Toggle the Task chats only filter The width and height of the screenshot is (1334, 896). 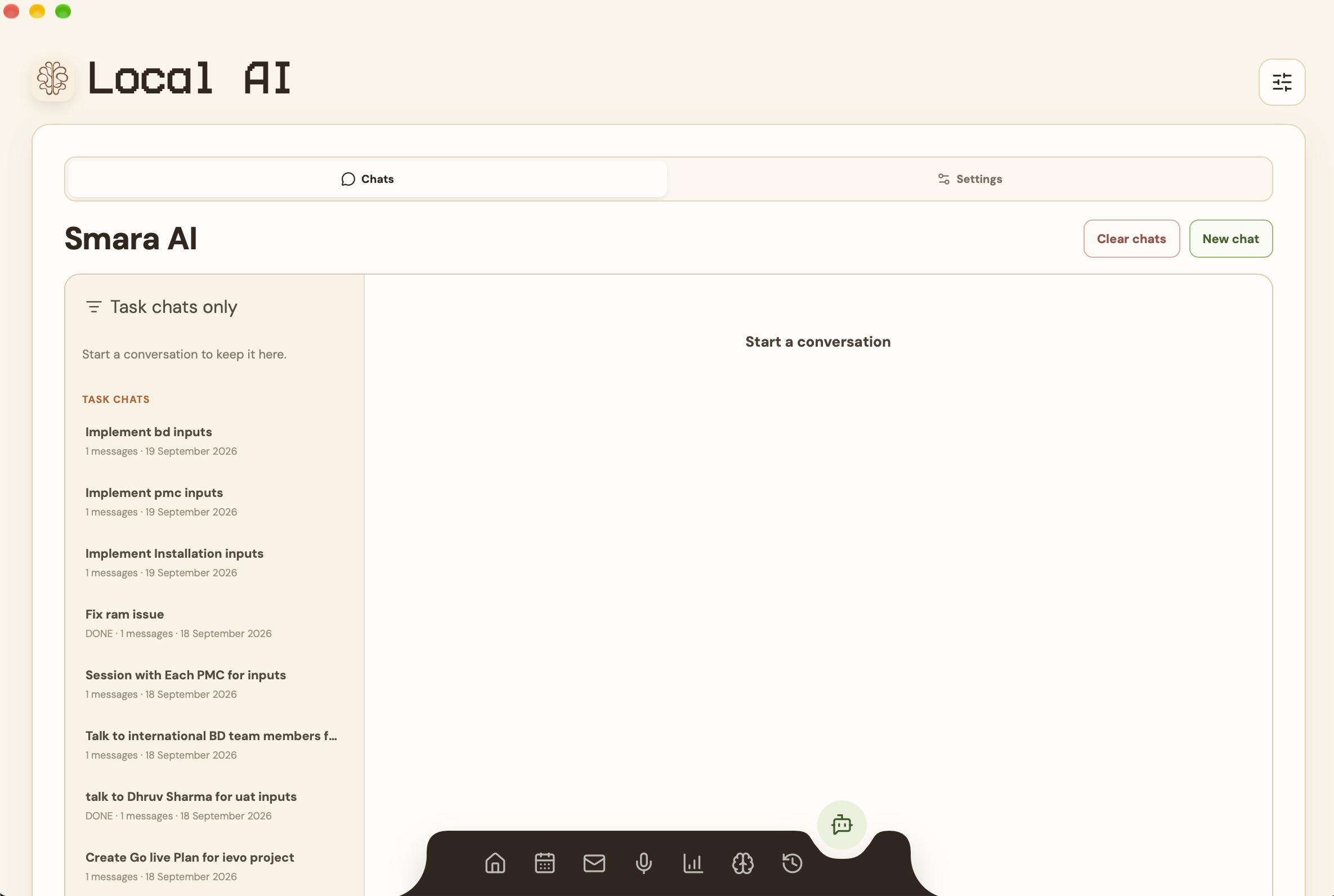161,307
